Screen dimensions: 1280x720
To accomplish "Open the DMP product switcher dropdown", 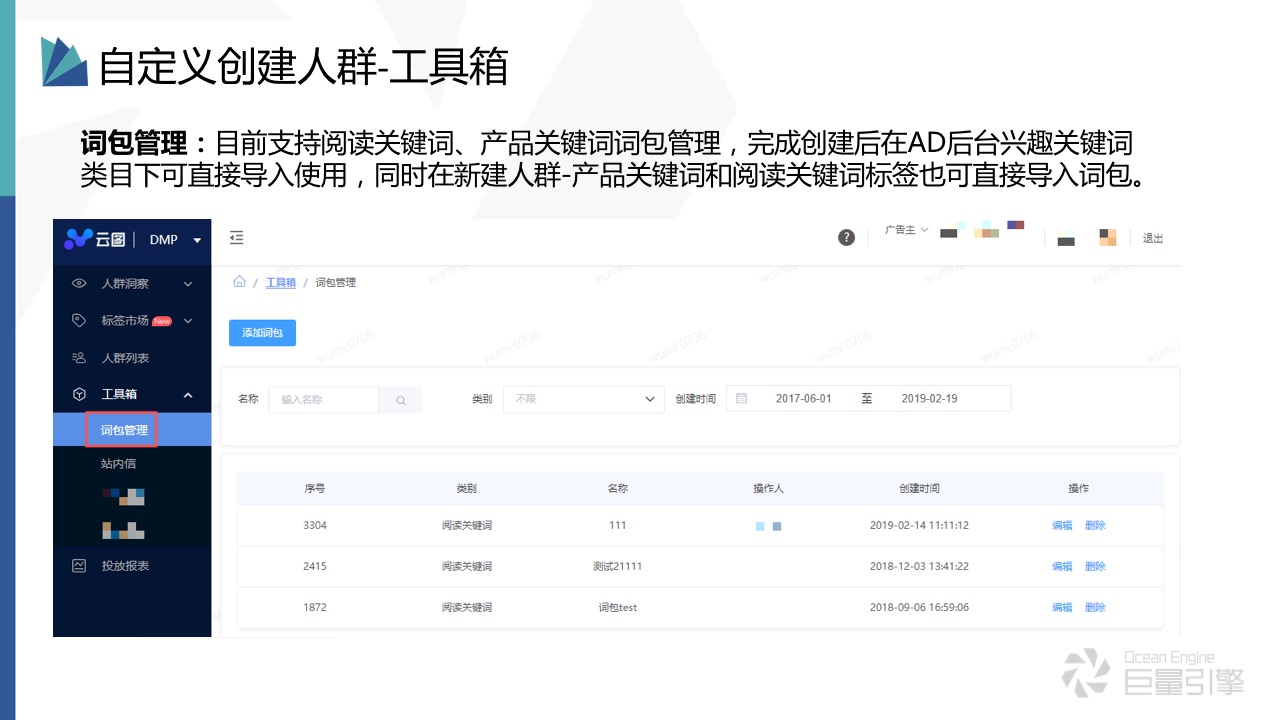I will [180, 239].
